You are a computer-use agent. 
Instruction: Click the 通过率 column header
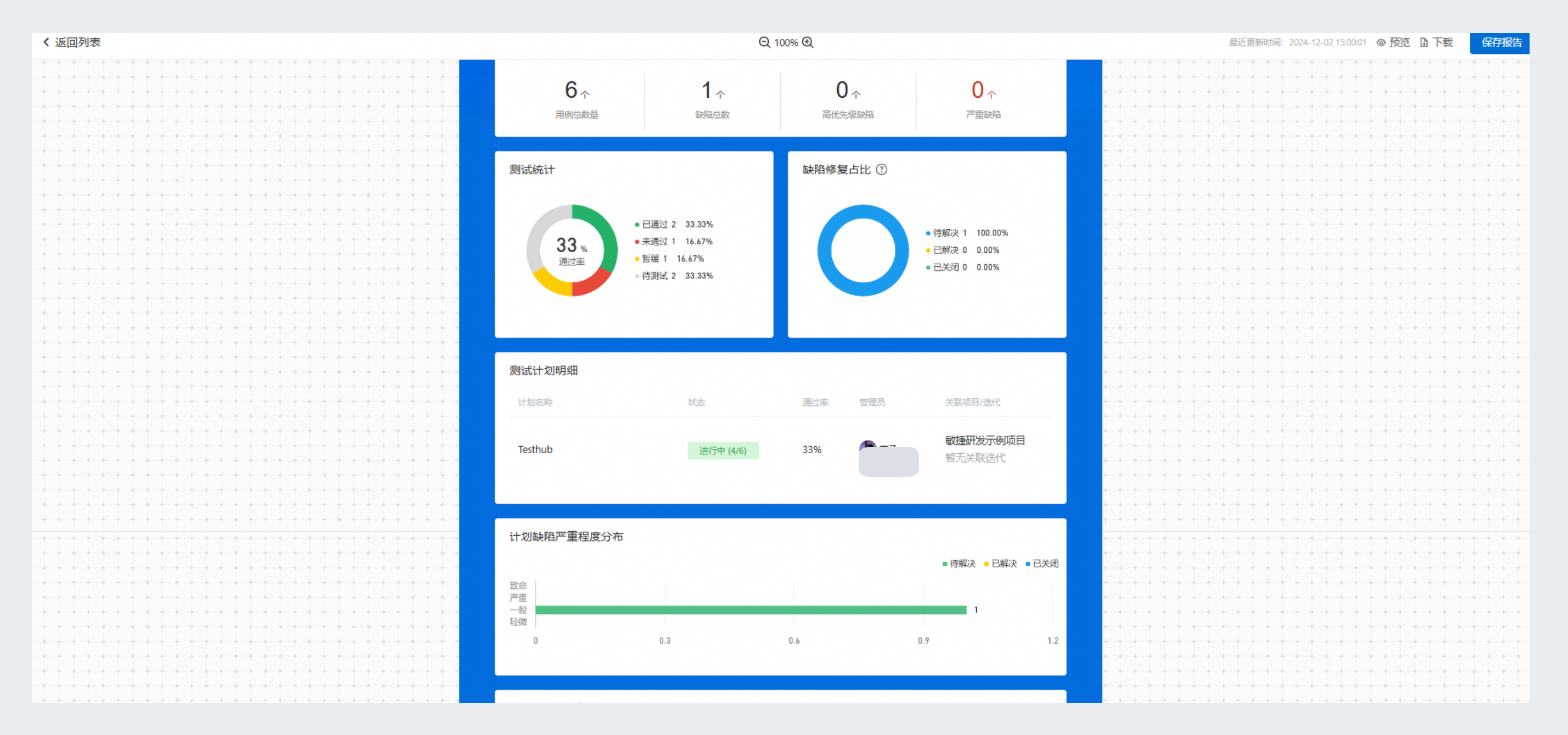point(815,402)
